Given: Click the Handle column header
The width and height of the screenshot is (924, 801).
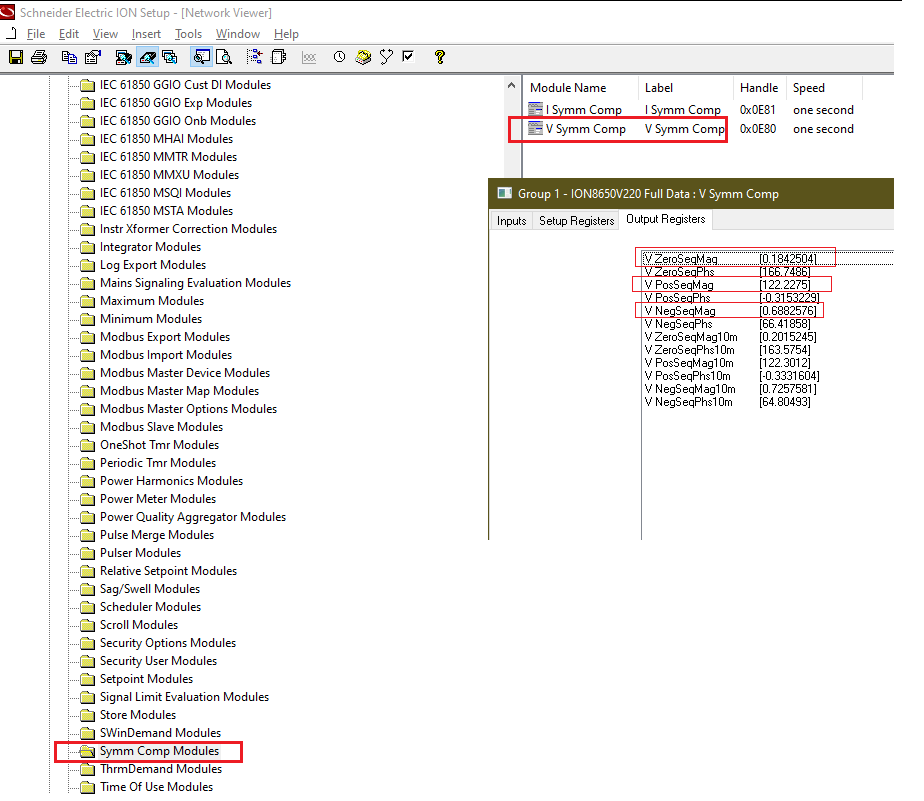Looking at the screenshot, I should (760, 88).
